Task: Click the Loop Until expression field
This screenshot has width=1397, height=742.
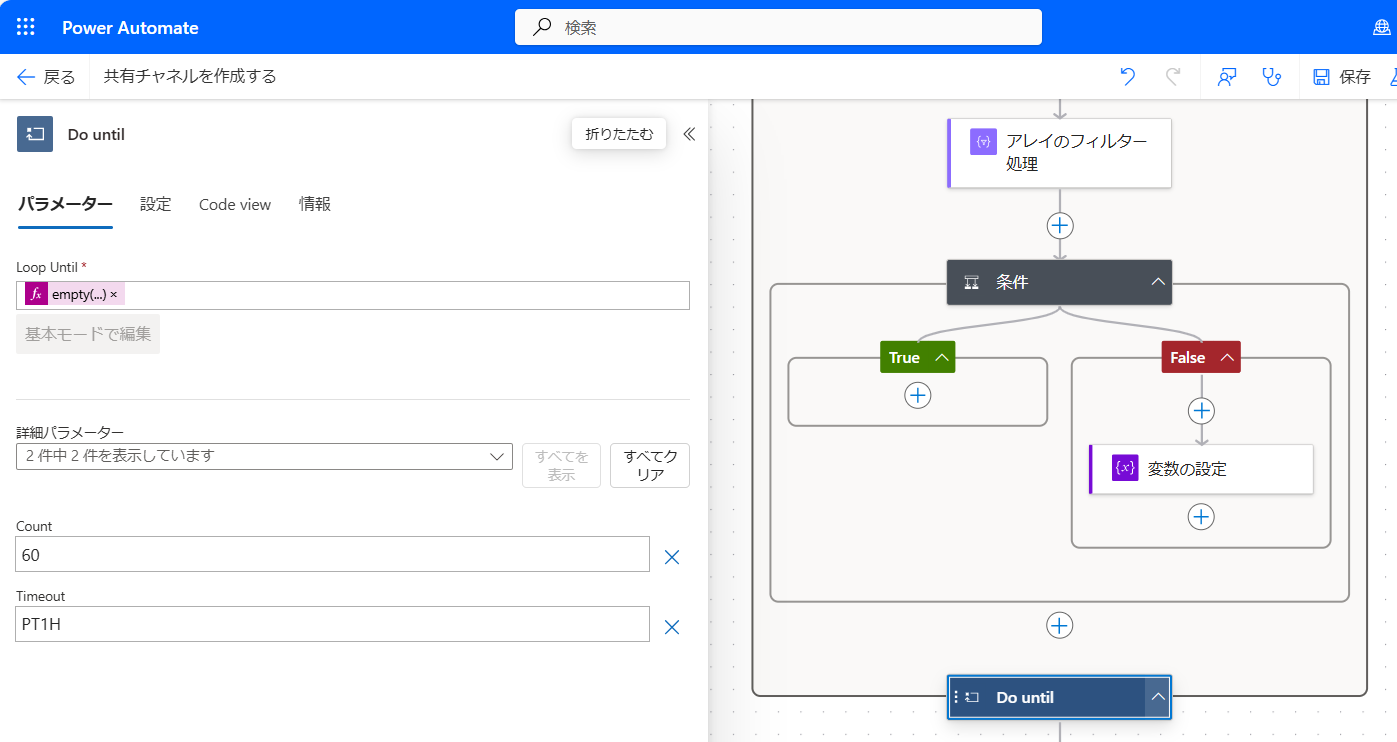Action: click(x=353, y=295)
